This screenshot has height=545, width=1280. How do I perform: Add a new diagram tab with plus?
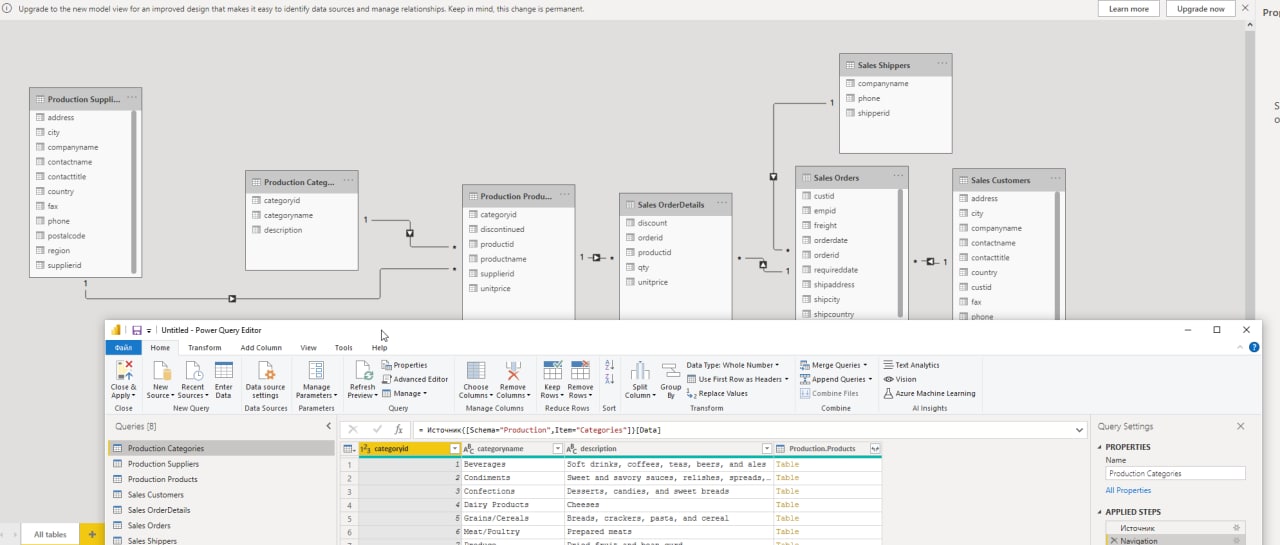click(92, 534)
